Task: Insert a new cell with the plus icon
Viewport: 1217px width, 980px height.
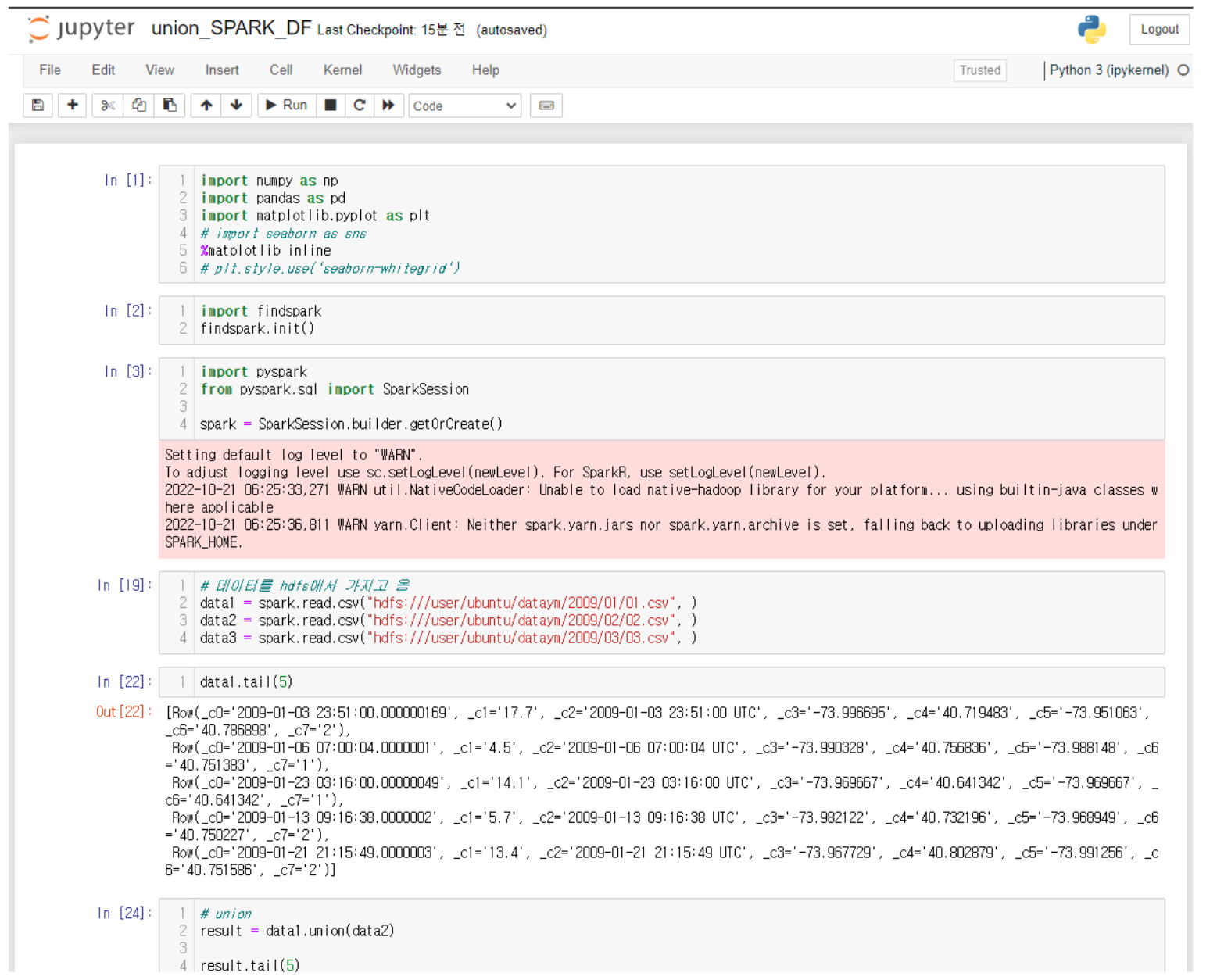Action: [x=72, y=106]
